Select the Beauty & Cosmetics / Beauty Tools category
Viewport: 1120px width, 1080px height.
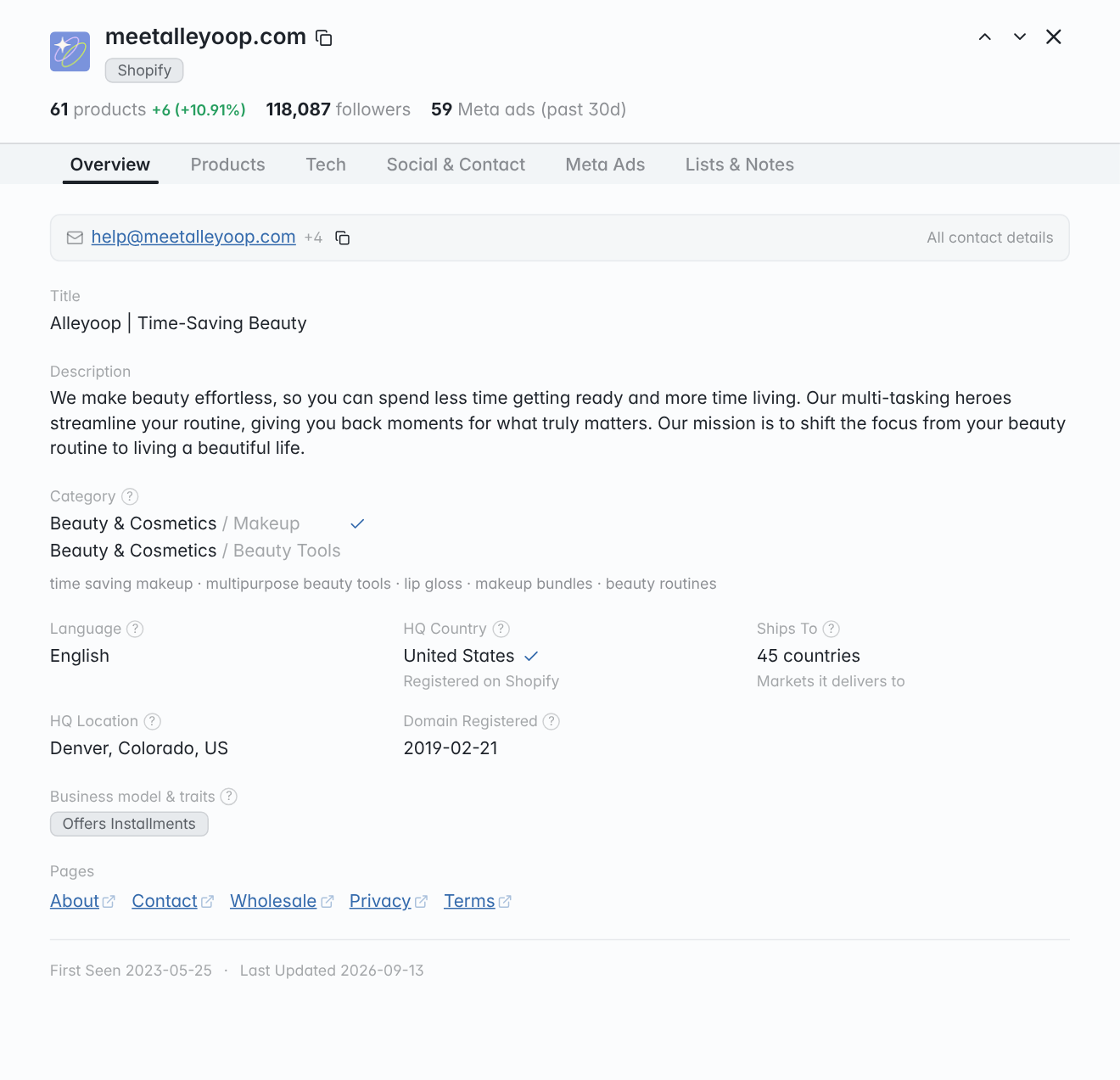tap(195, 551)
